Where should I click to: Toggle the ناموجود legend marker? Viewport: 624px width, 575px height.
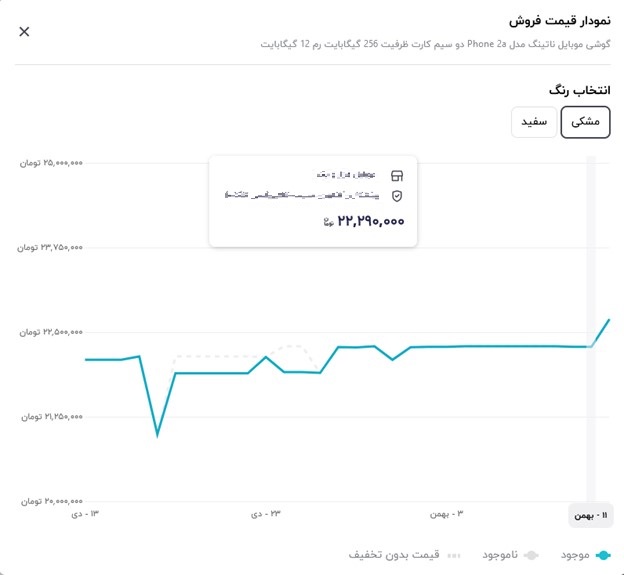(x=531, y=555)
